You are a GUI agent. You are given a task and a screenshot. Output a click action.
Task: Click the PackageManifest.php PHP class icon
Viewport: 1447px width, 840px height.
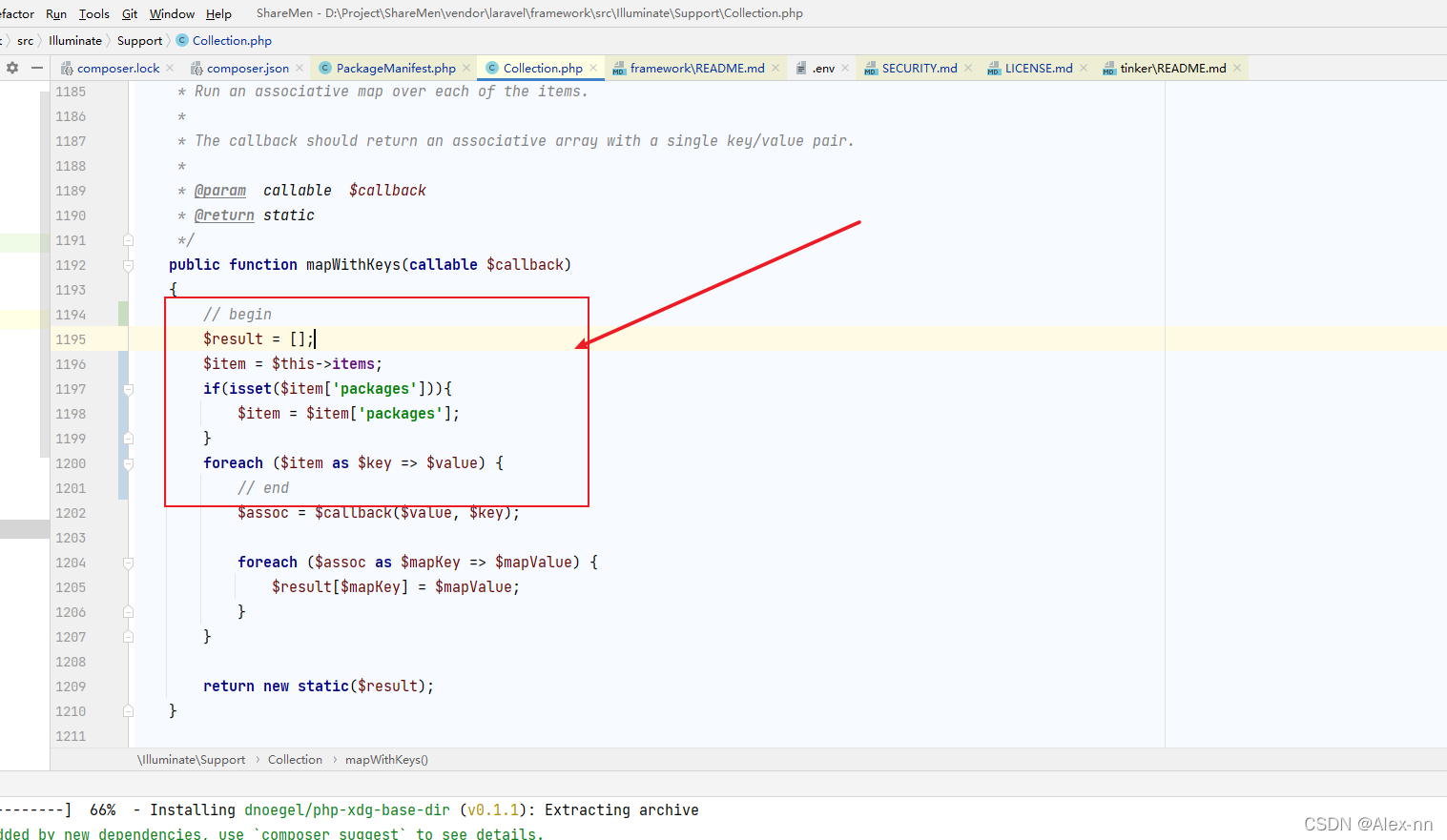point(325,68)
